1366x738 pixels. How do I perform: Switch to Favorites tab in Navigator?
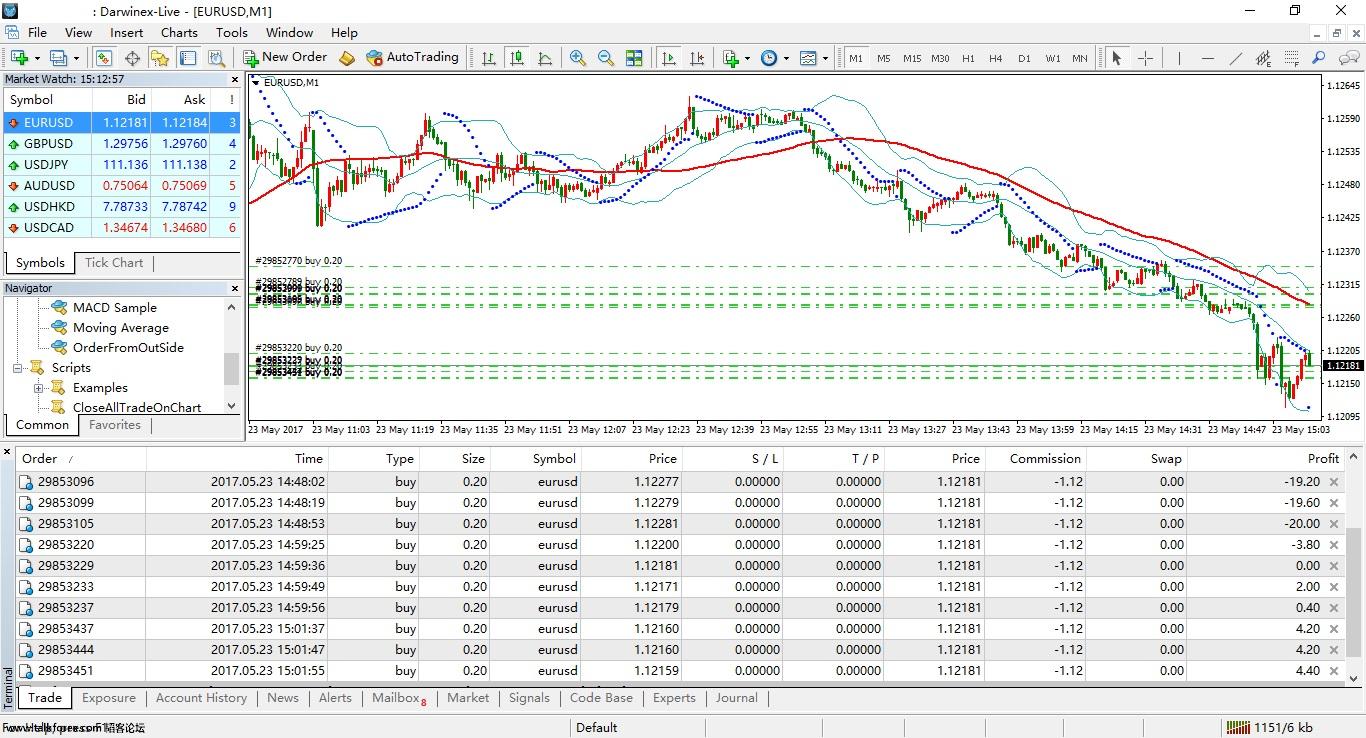[115, 425]
